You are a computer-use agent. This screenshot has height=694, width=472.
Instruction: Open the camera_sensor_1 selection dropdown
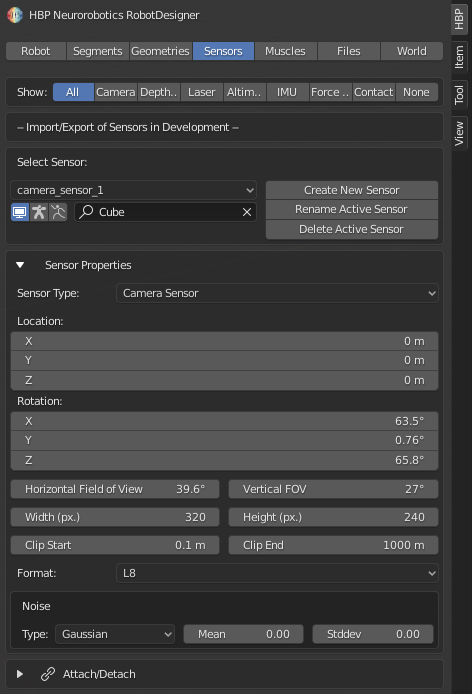(x=133, y=190)
